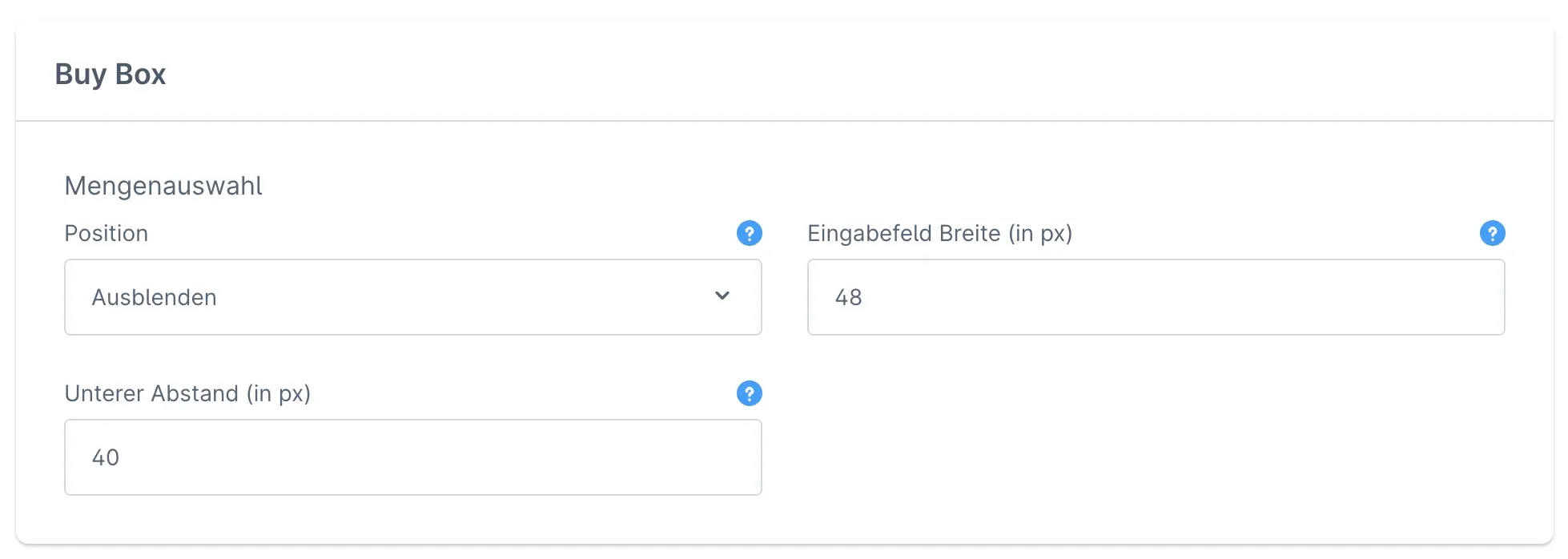Click the Mengenauswahl section label

pyautogui.click(x=163, y=186)
